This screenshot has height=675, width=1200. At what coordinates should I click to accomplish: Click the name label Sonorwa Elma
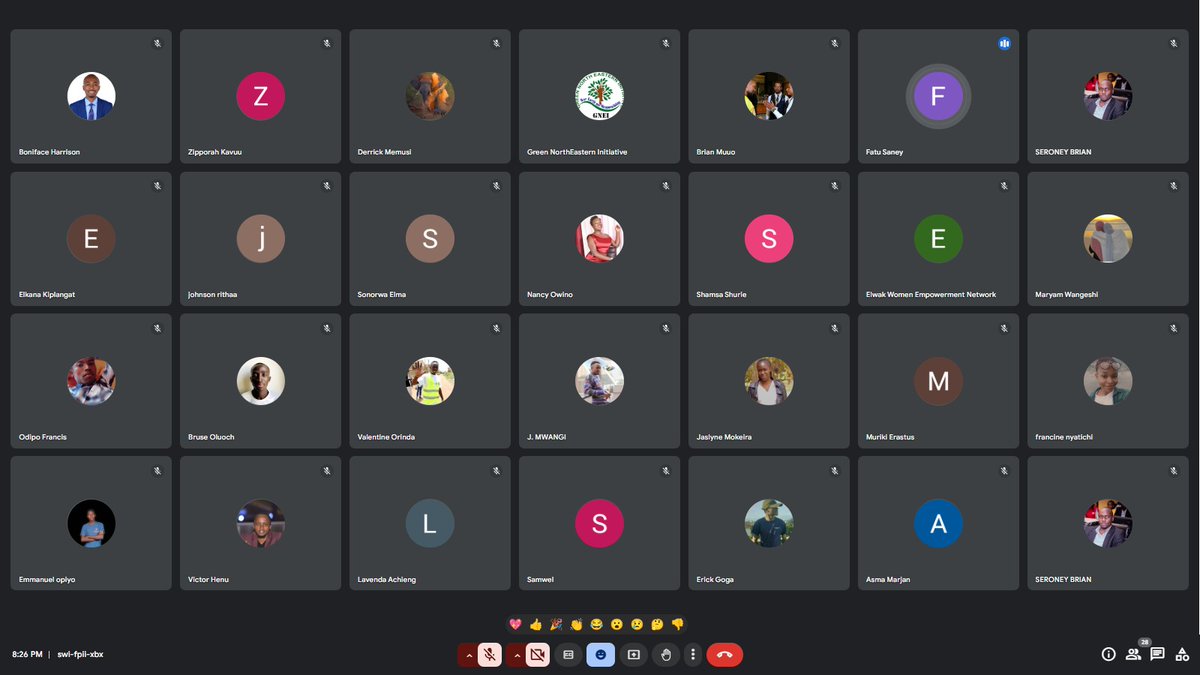click(x=382, y=295)
